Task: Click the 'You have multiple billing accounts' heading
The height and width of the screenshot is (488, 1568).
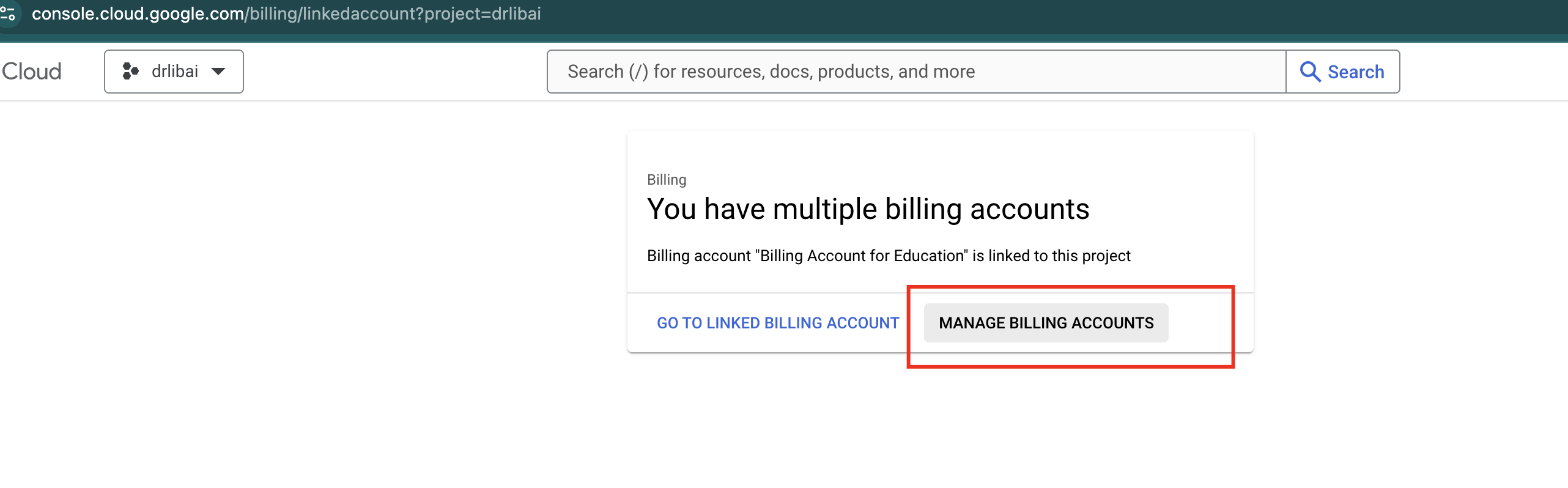Action: (x=868, y=209)
